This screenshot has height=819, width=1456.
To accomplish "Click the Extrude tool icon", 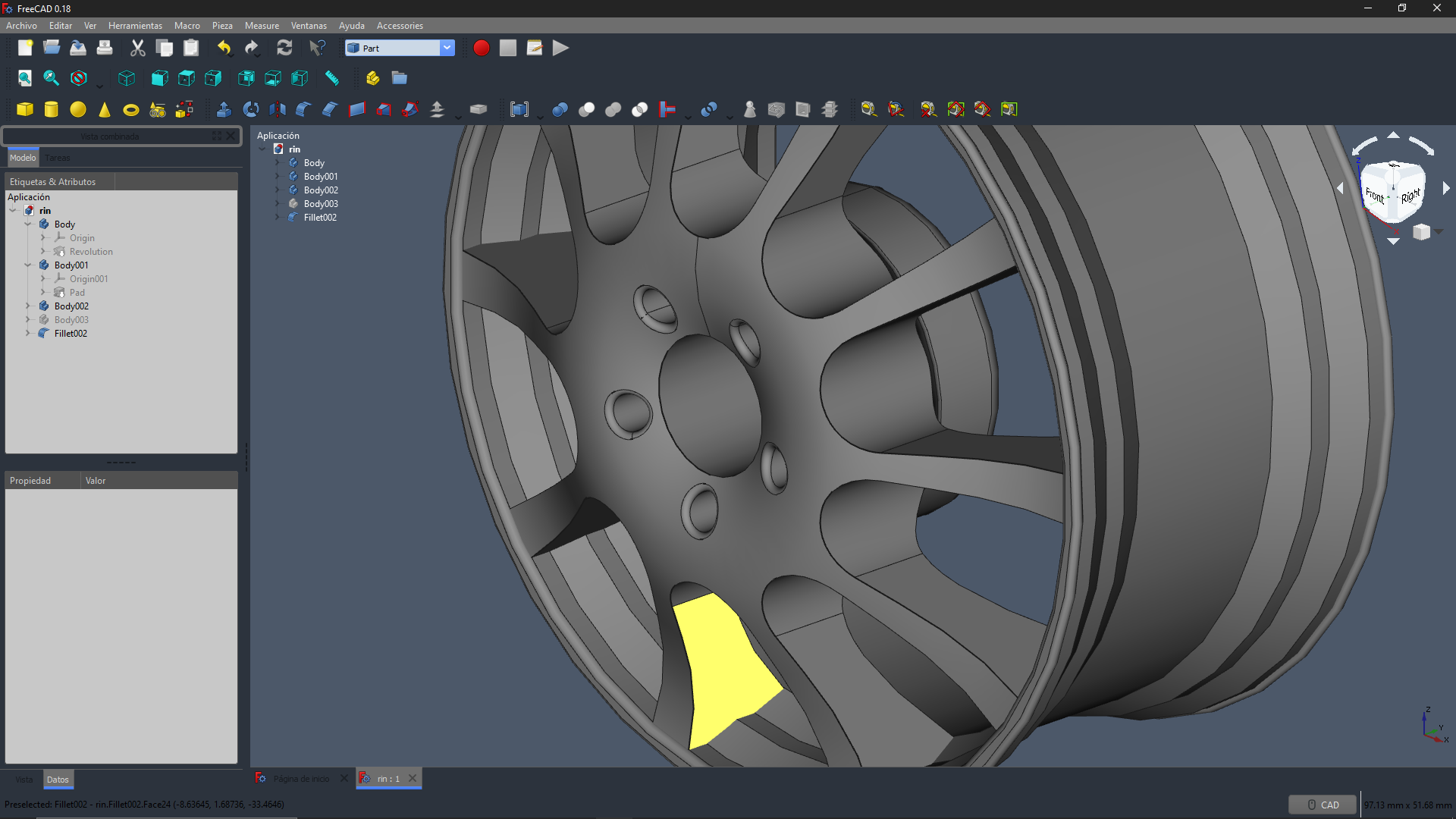I will [x=224, y=109].
